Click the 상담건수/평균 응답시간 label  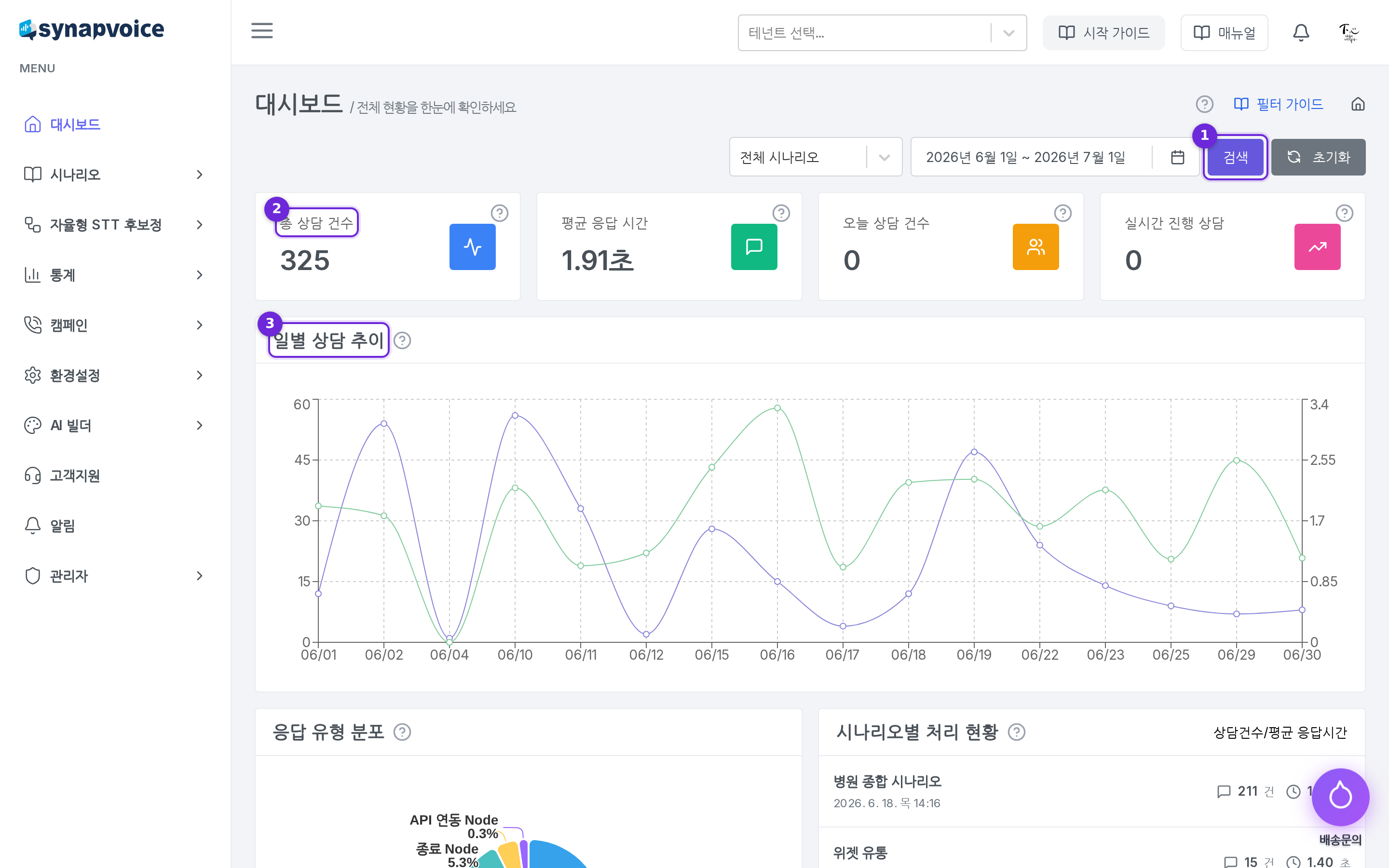[x=1280, y=732]
